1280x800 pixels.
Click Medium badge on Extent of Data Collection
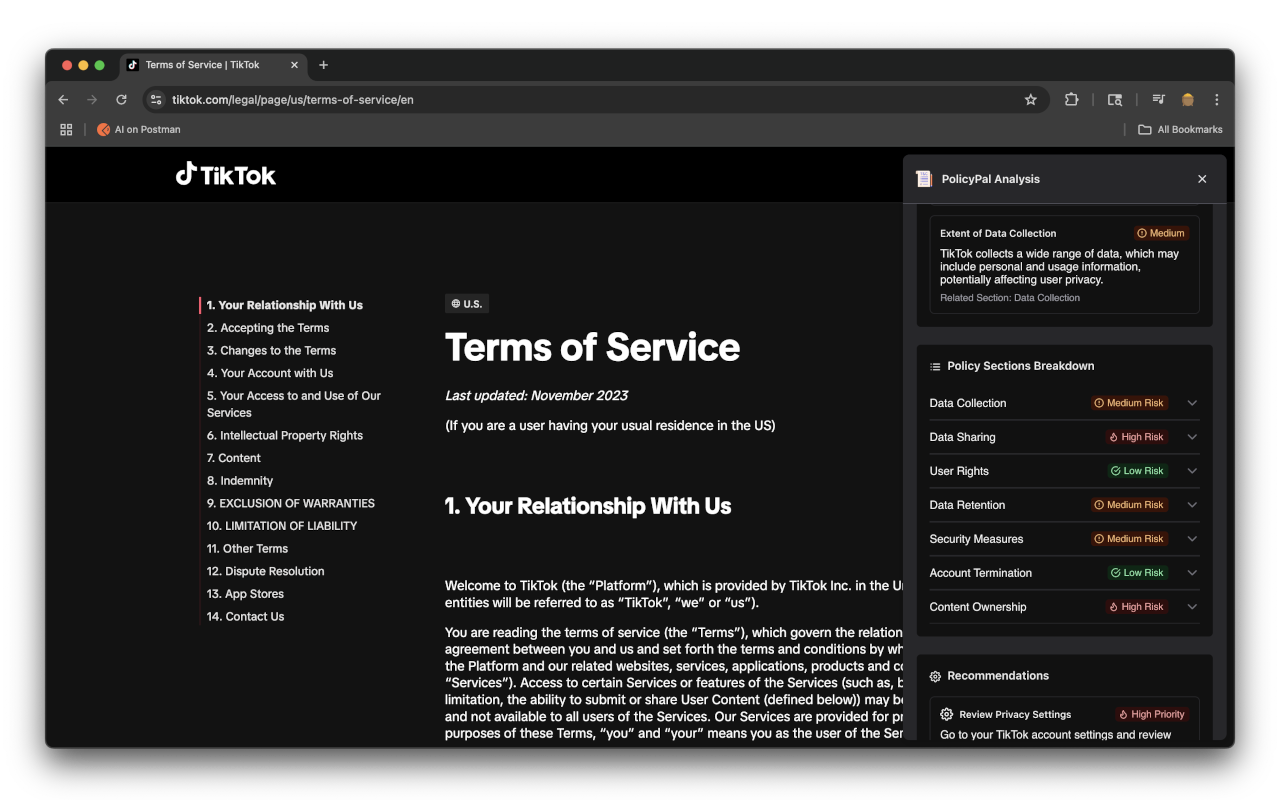[1161, 233]
